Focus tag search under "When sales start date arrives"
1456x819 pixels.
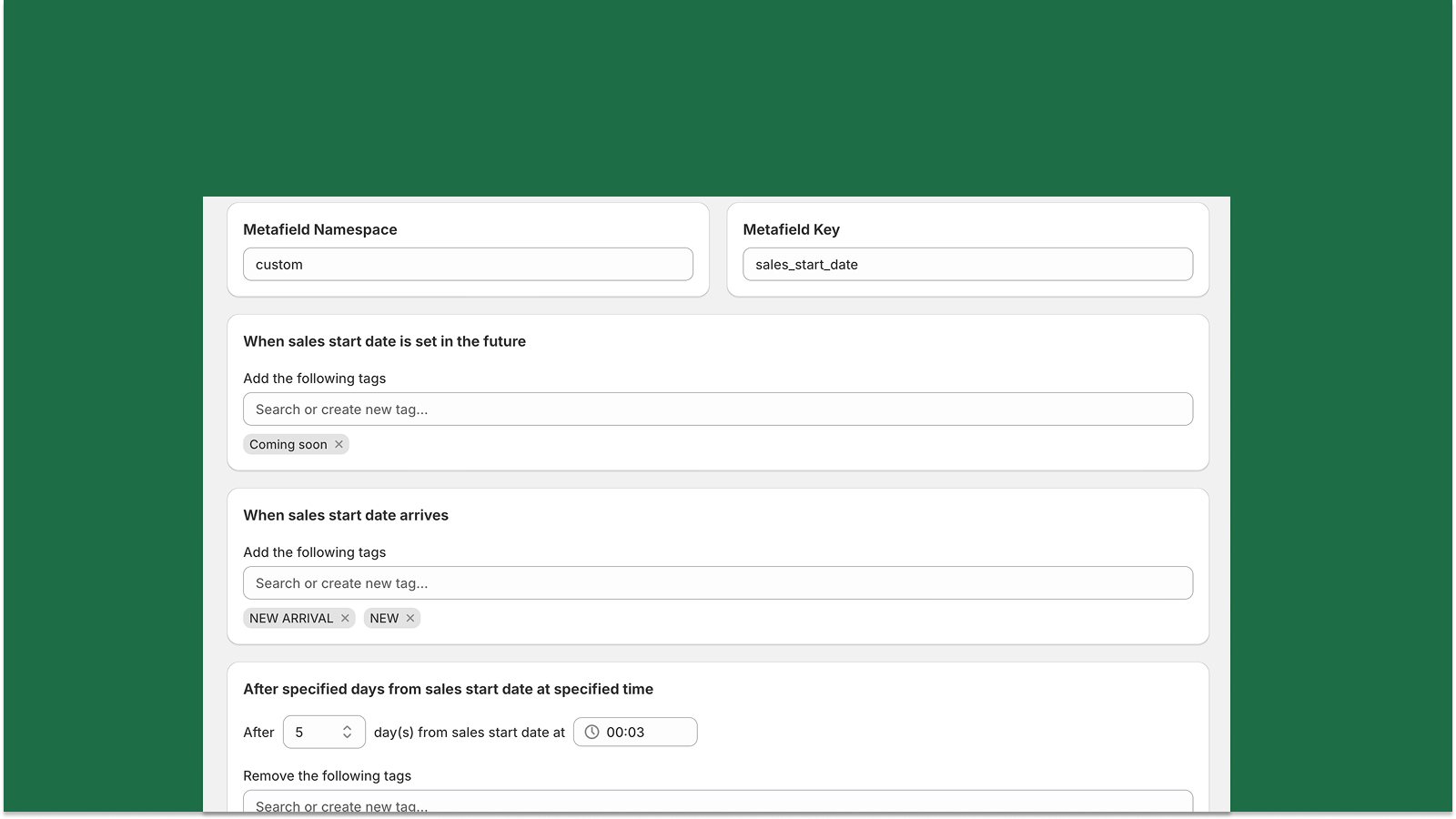coord(717,582)
